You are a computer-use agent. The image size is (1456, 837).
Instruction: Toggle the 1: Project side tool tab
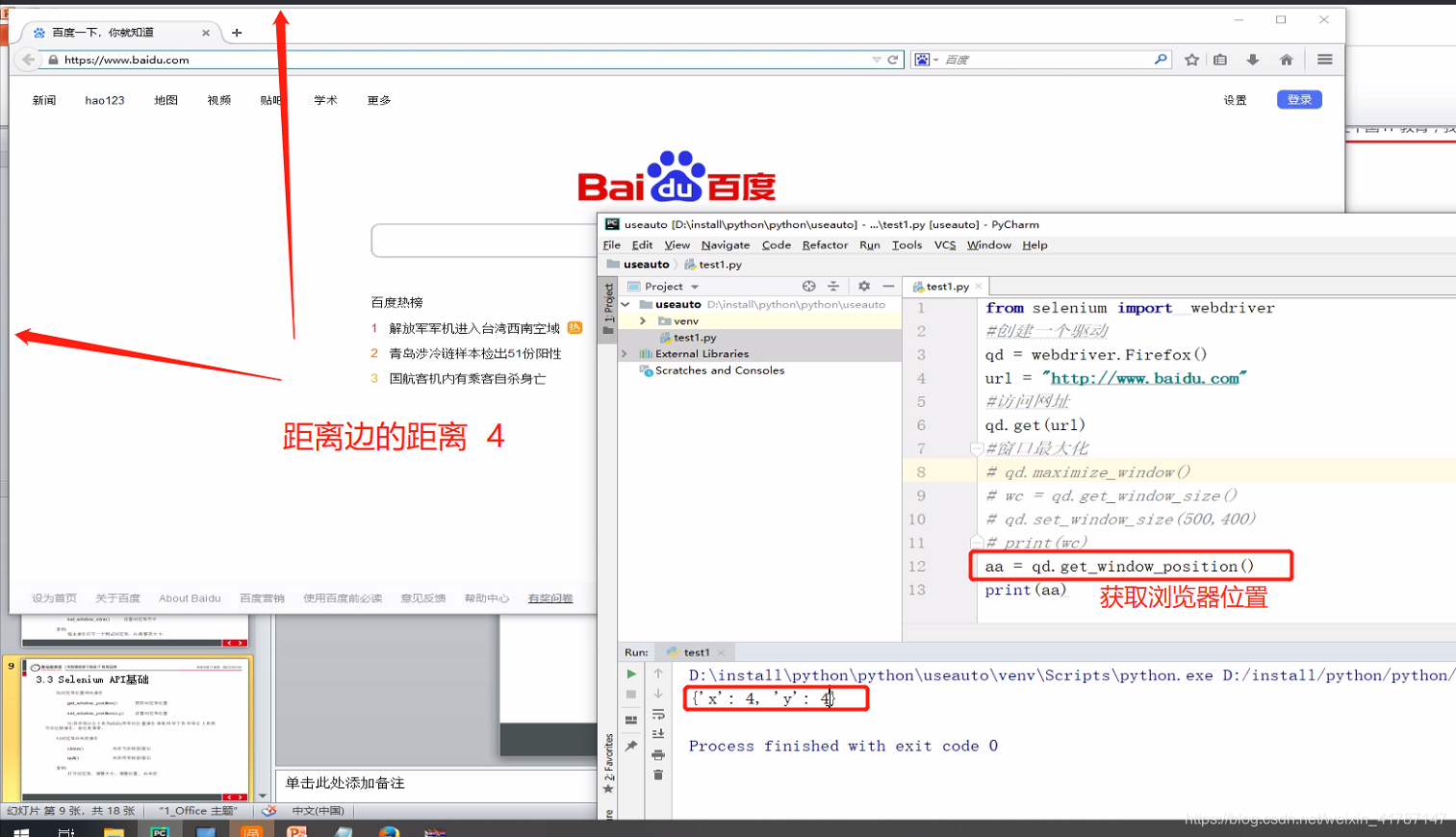(x=608, y=308)
